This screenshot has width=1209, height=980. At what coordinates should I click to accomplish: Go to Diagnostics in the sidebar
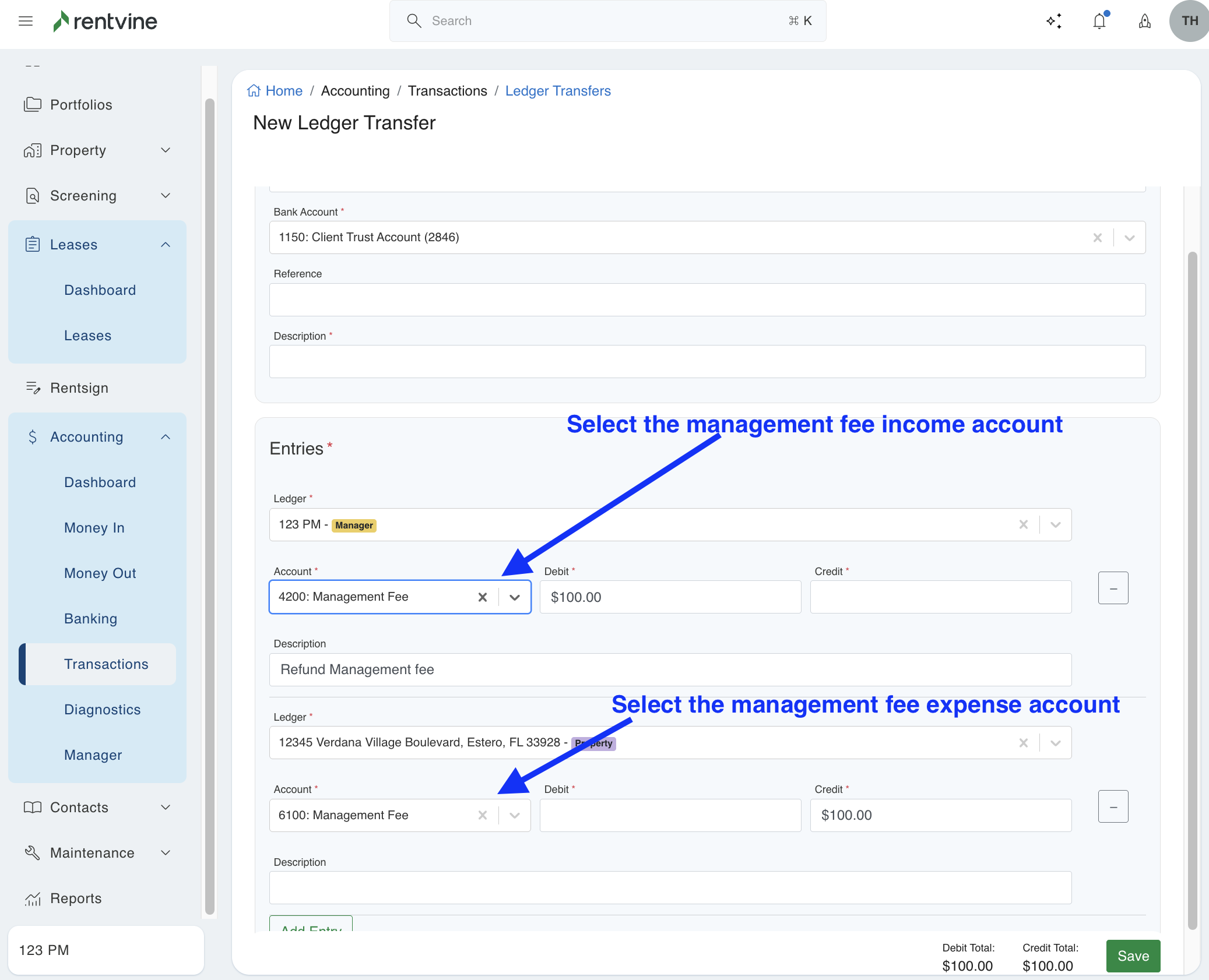point(103,710)
